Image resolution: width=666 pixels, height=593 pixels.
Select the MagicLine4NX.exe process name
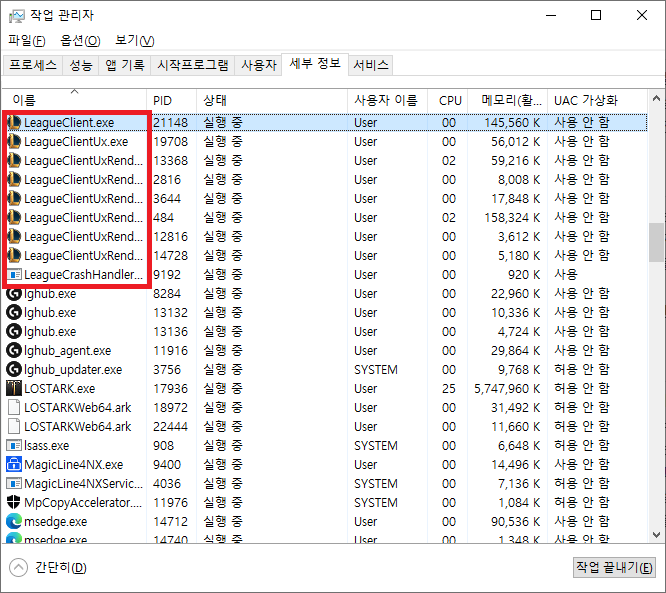coord(73,465)
